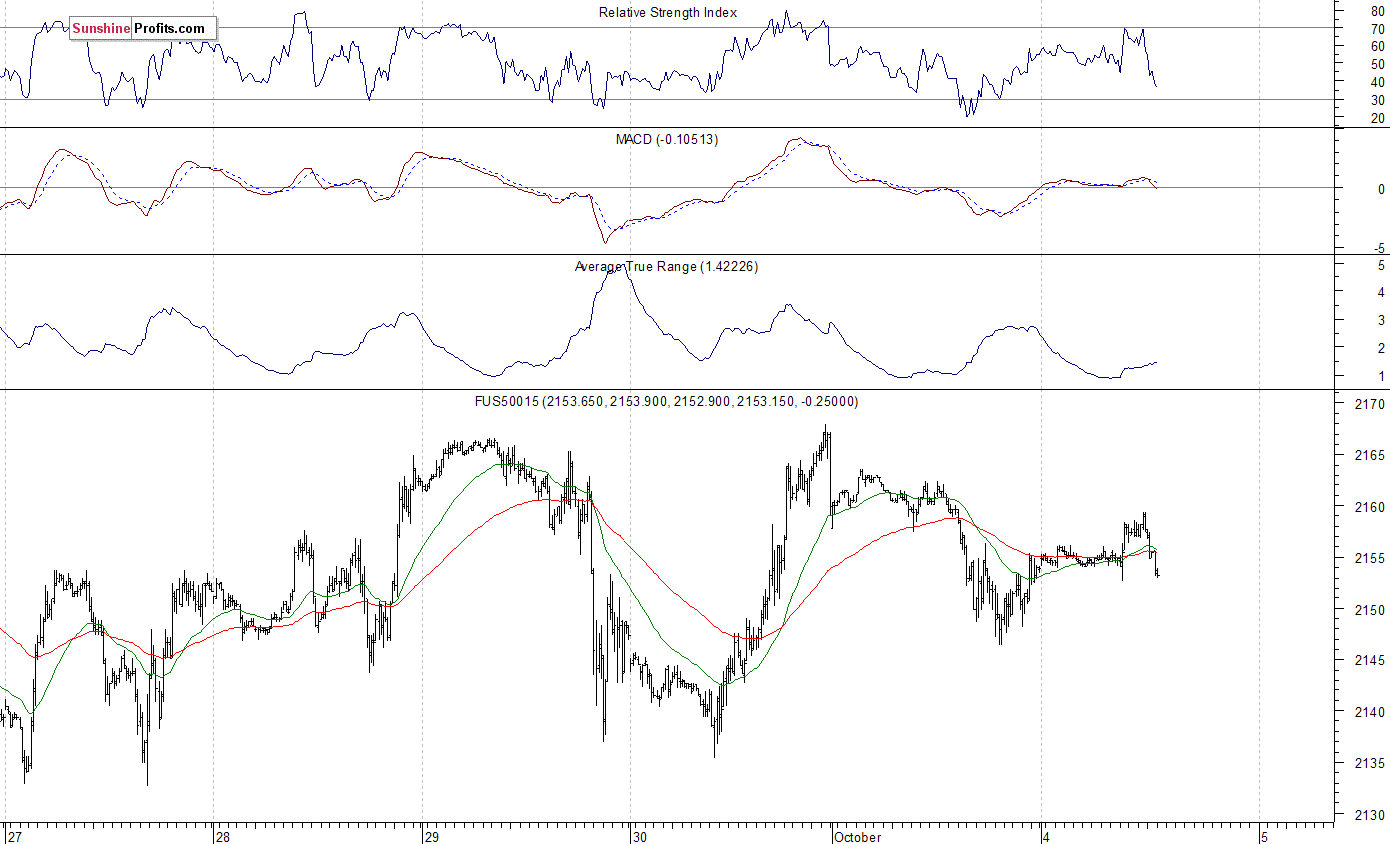The image size is (1390, 844).
Task: Click the date label 27 on axis
Action: click(x=13, y=836)
